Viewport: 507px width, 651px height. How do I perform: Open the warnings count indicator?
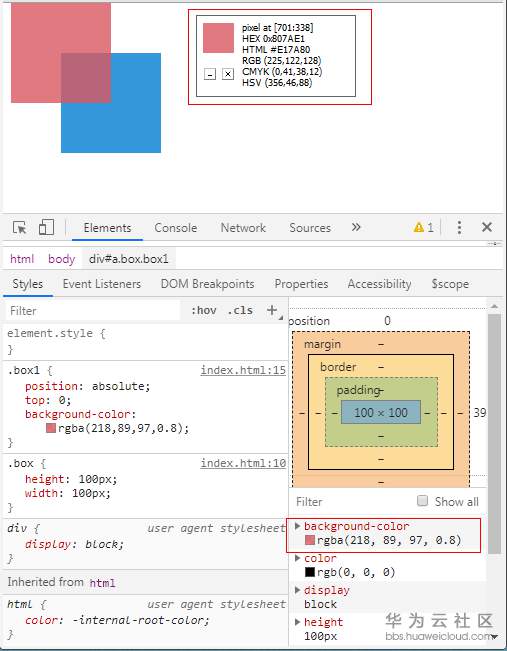click(424, 228)
